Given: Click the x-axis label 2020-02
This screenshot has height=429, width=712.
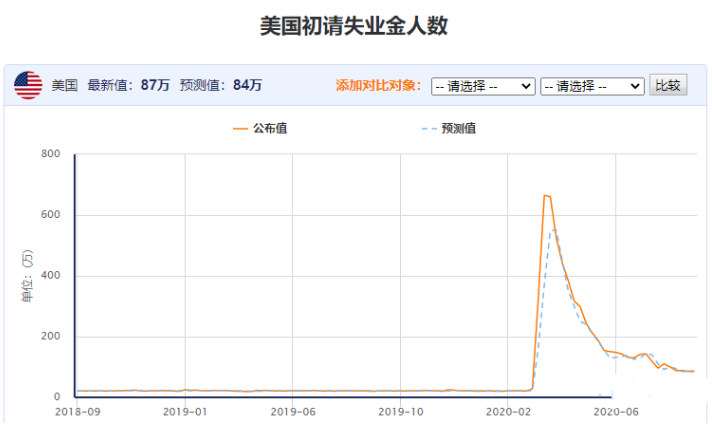Looking at the screenshot, I should tap(508, 412).
